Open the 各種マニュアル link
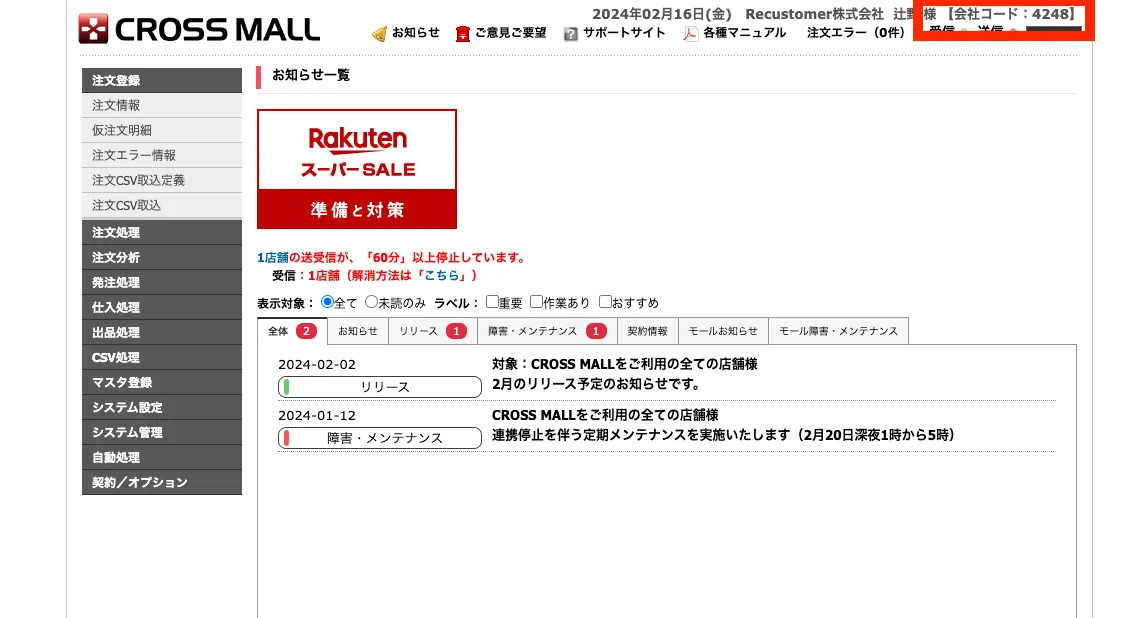 pyautogui.click(x=745, y=32)
